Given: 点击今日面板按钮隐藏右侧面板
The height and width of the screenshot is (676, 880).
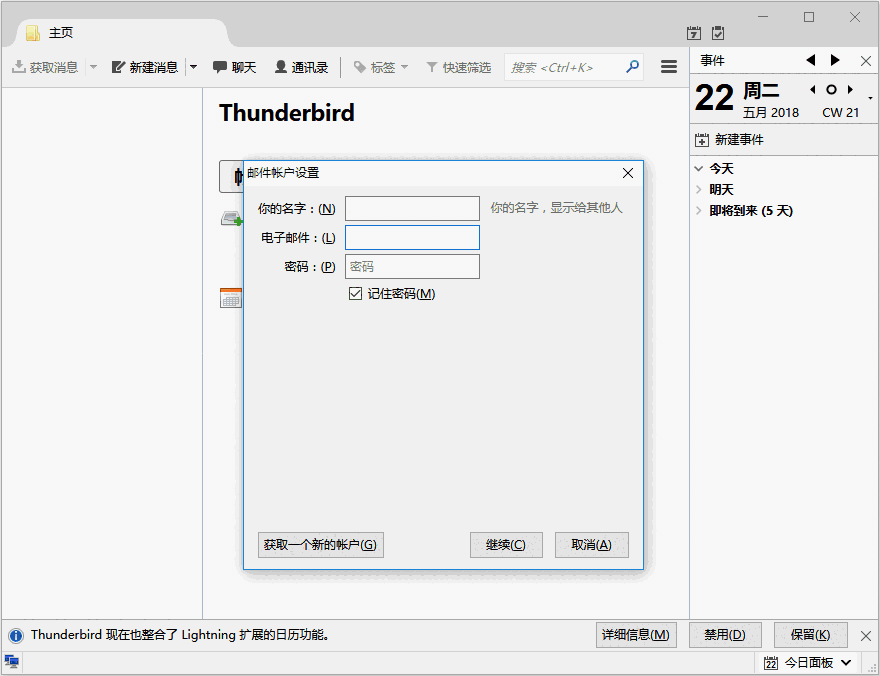Looking at the screenshot, I should (807, 663).
